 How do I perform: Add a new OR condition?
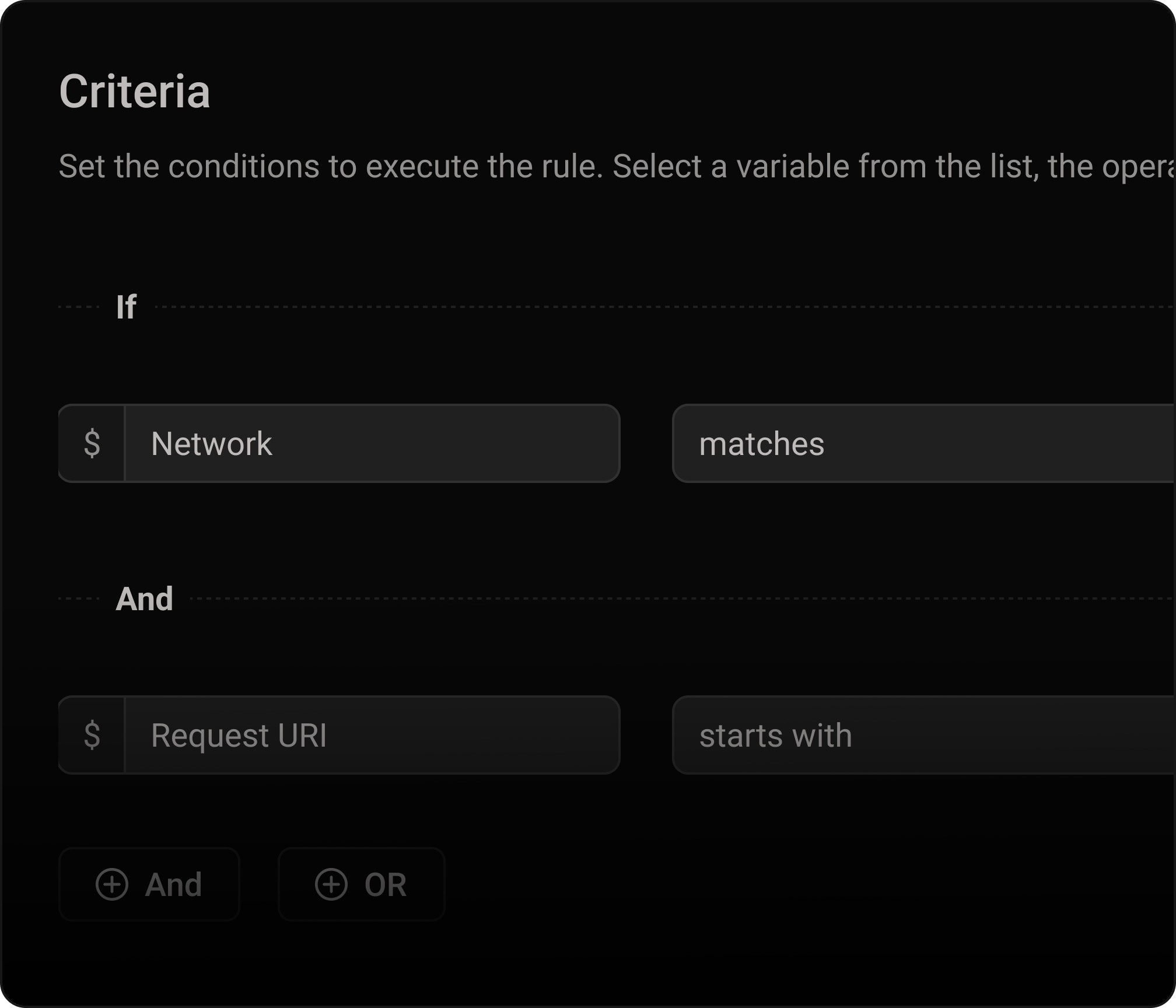(361, 884)
